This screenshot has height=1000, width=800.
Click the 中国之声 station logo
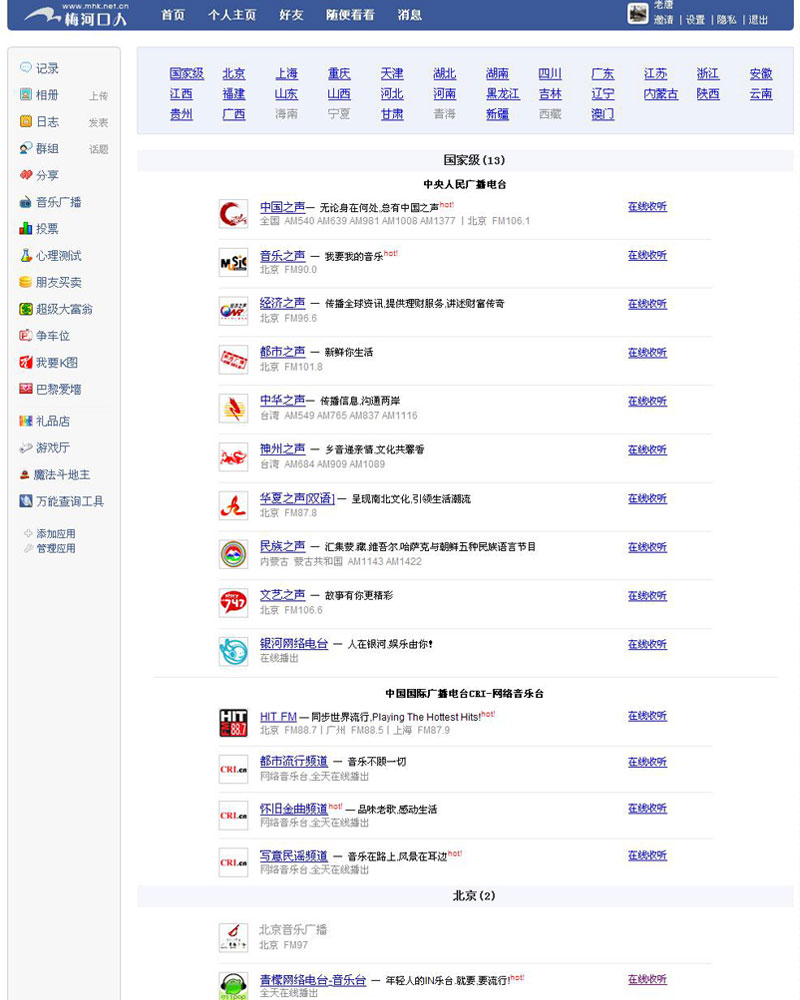pos(233,214)
